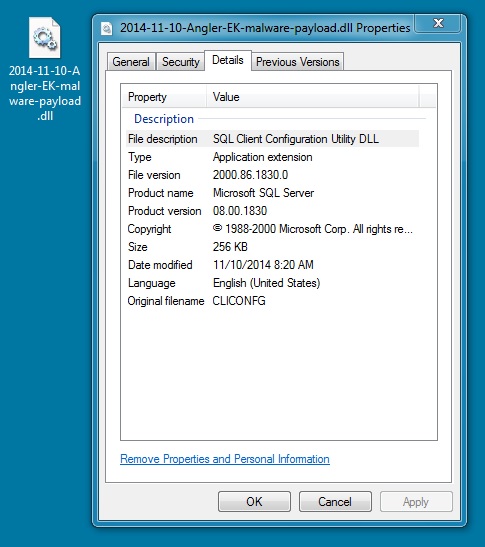Close the Properties dialog window
Screen dimensions: 485x547
438,23
